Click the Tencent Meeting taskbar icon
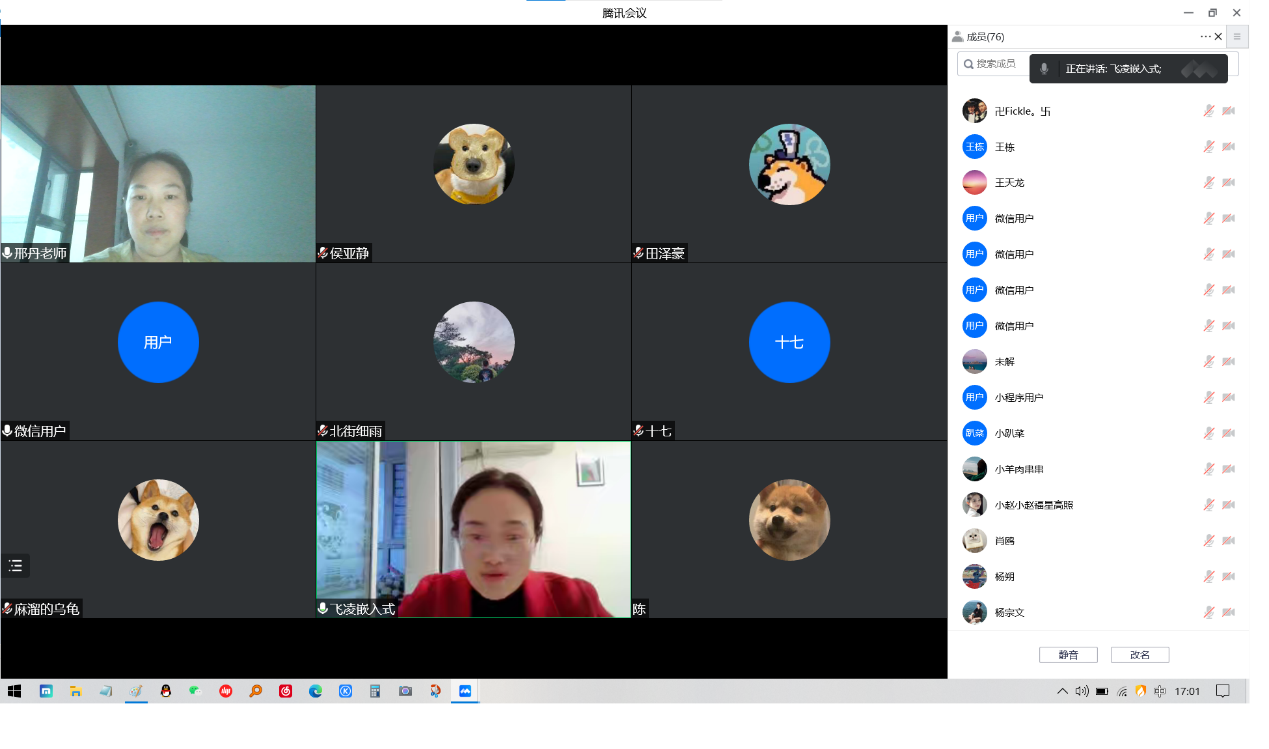 (465, 691)
